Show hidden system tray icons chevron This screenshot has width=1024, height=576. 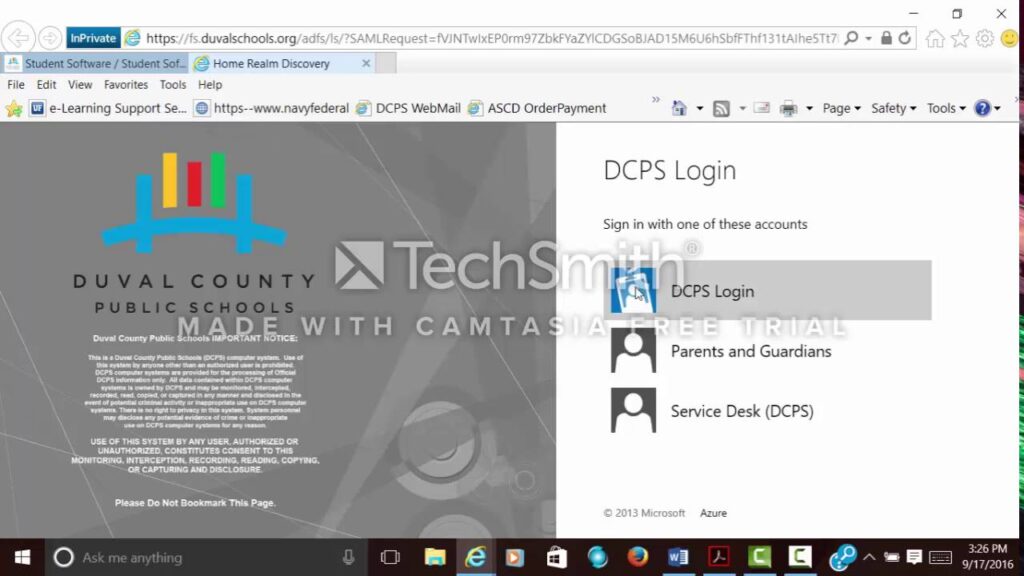point(869,557)
